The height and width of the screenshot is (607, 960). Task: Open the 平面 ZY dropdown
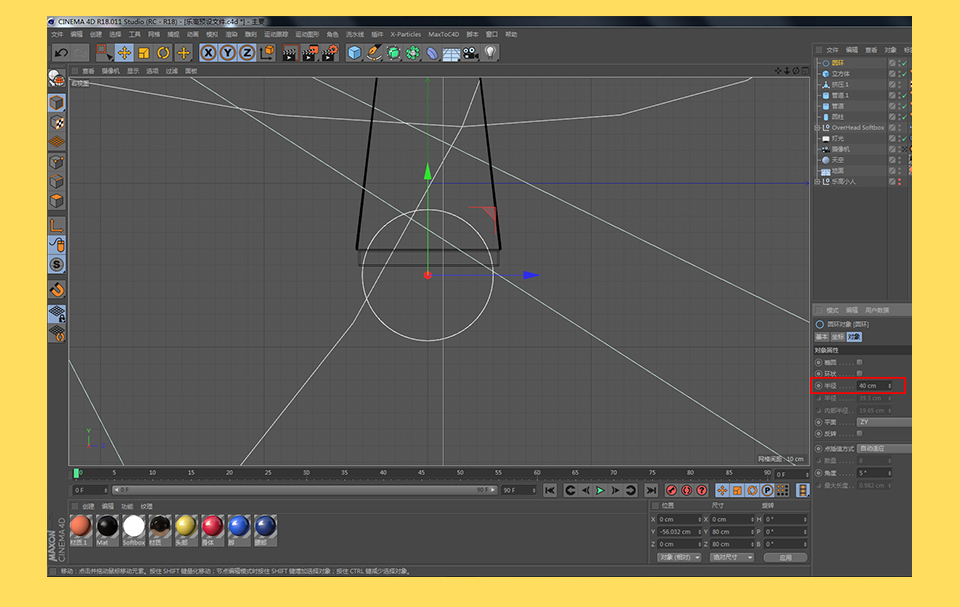[x=884, y=422]
